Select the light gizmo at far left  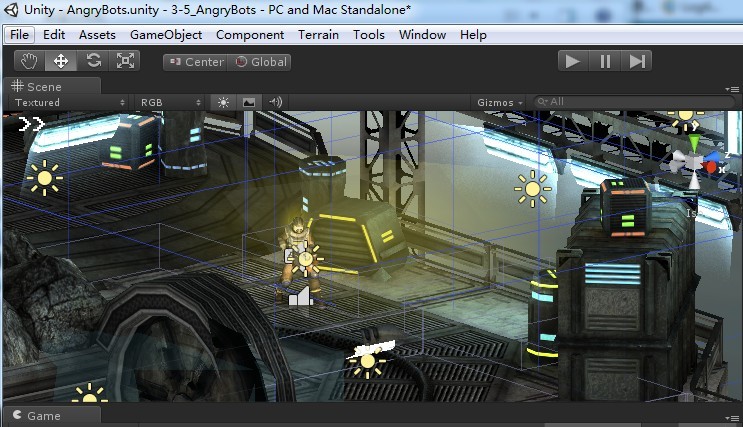[x=45, y=178]
